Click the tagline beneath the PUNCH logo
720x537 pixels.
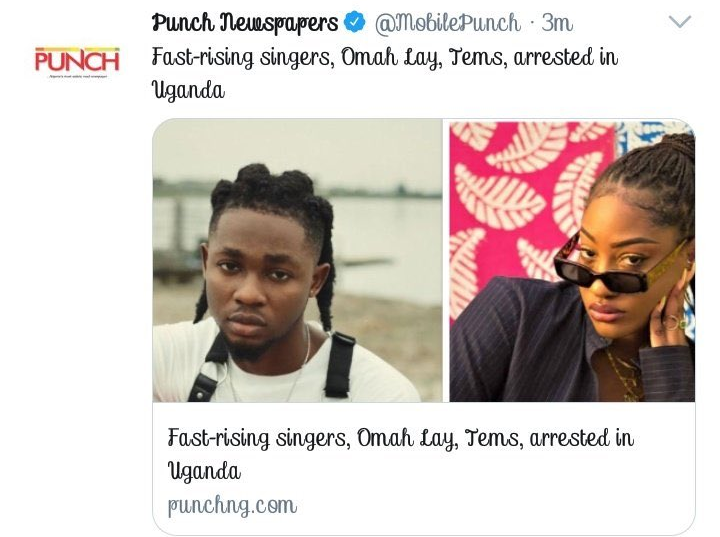coord(78,76)
